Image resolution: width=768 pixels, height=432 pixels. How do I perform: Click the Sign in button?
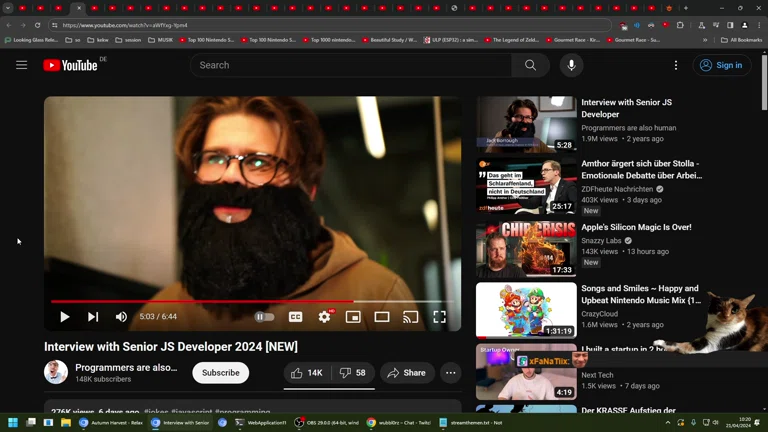(722, 65)
